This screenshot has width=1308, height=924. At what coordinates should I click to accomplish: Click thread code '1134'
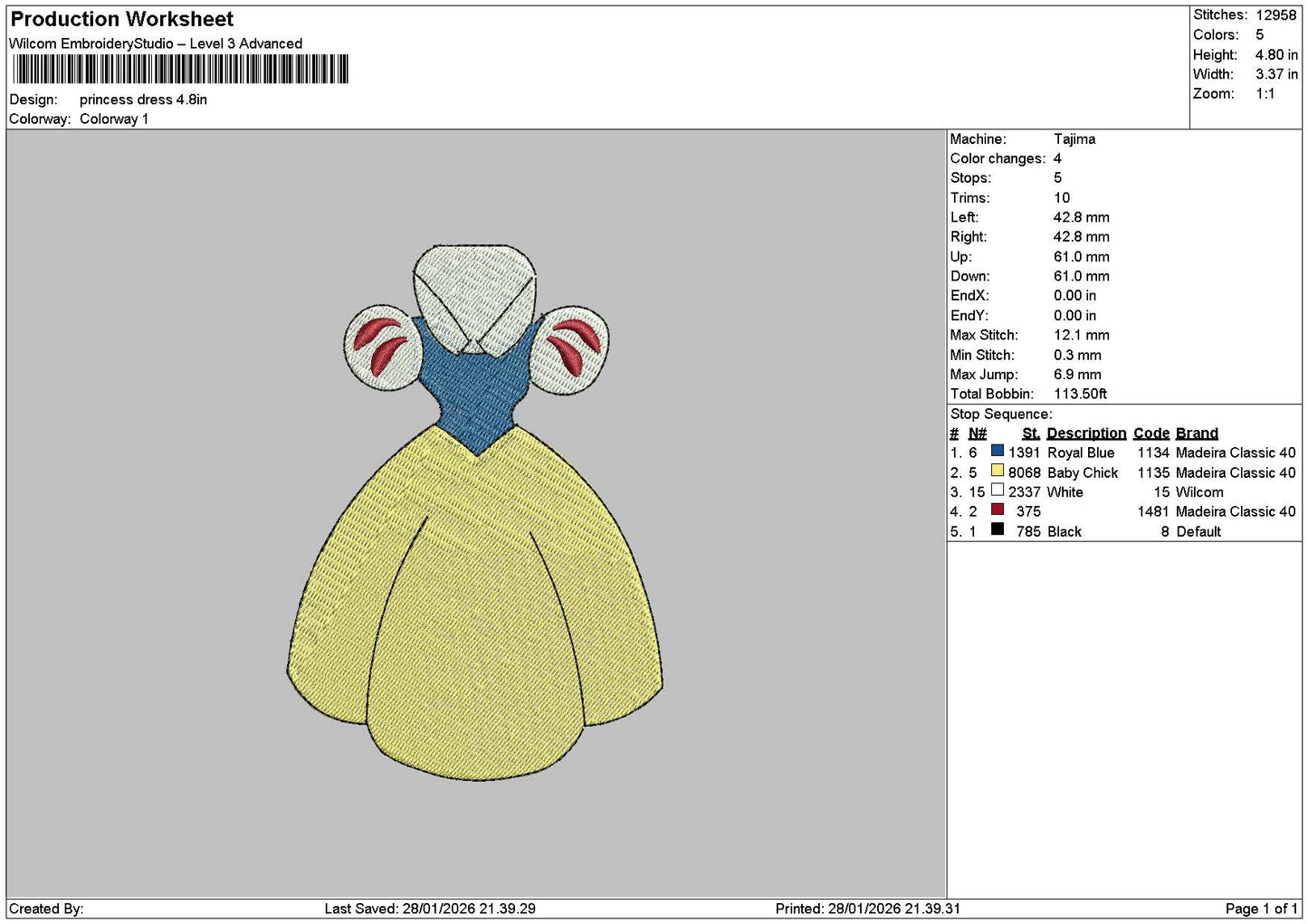pos(1153,452)
